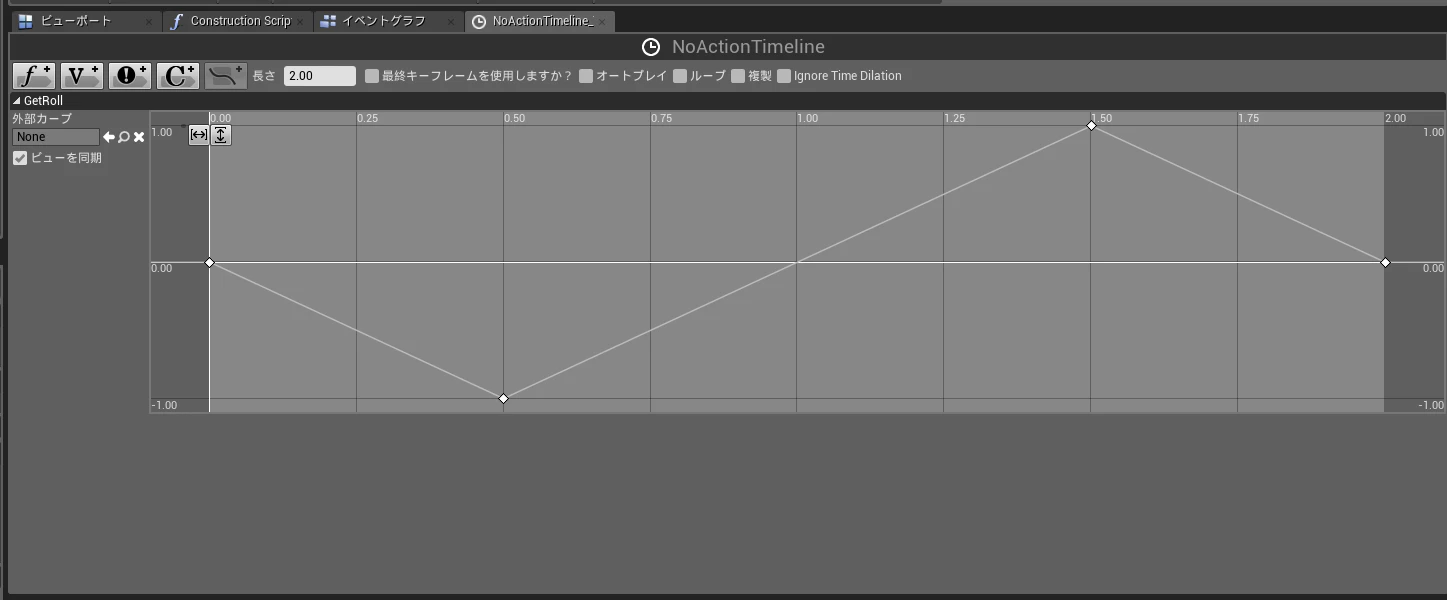Image resolution: width=1447 pixels, height=600 pixels.
Task: Toggle the オートプレイ checkbox
Action: pos(586,76)
